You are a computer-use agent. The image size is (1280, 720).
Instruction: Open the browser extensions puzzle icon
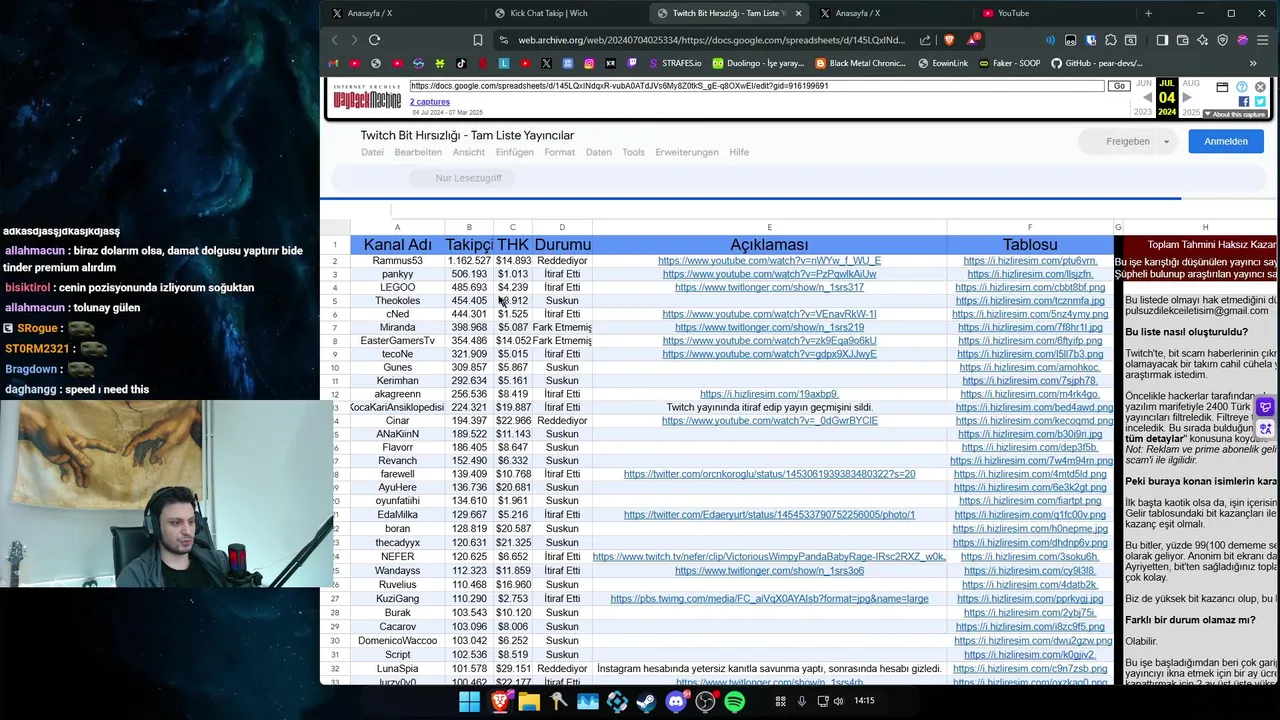pos(1110,40)
